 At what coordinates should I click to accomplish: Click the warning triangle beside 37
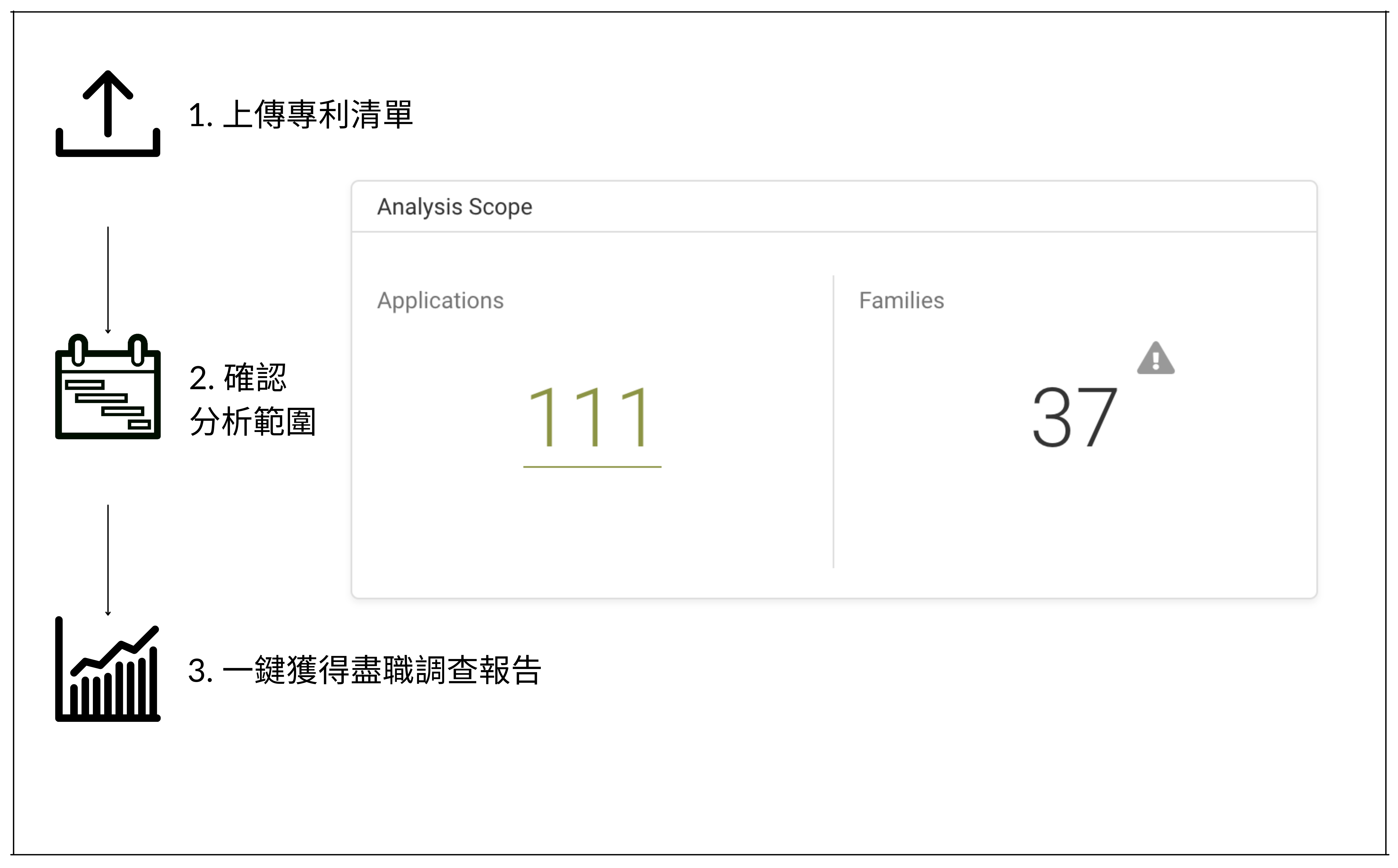point(1156,358)
